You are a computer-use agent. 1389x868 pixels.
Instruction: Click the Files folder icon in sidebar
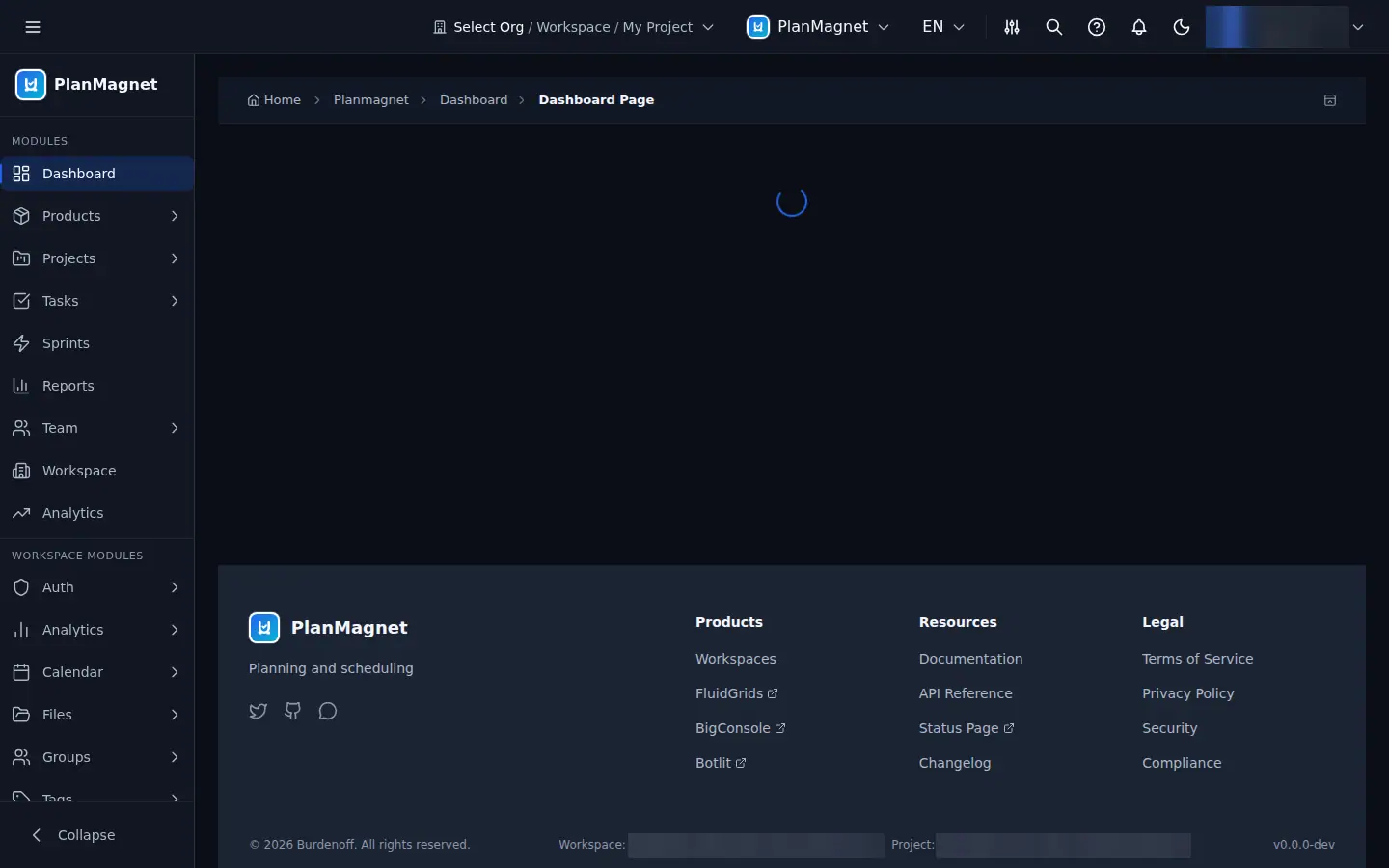(21, 715)
